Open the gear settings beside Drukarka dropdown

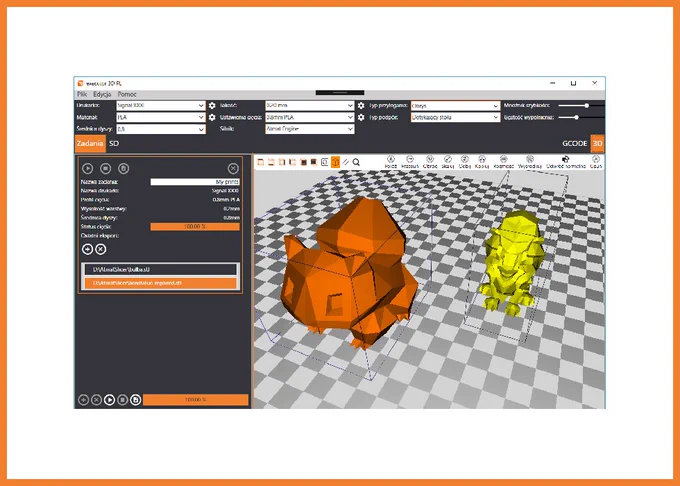212,105
